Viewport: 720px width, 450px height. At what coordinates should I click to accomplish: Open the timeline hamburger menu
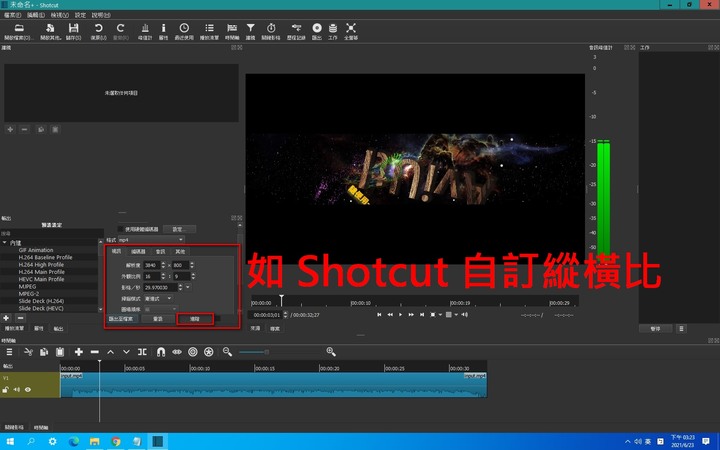click(x=9, y=352)
